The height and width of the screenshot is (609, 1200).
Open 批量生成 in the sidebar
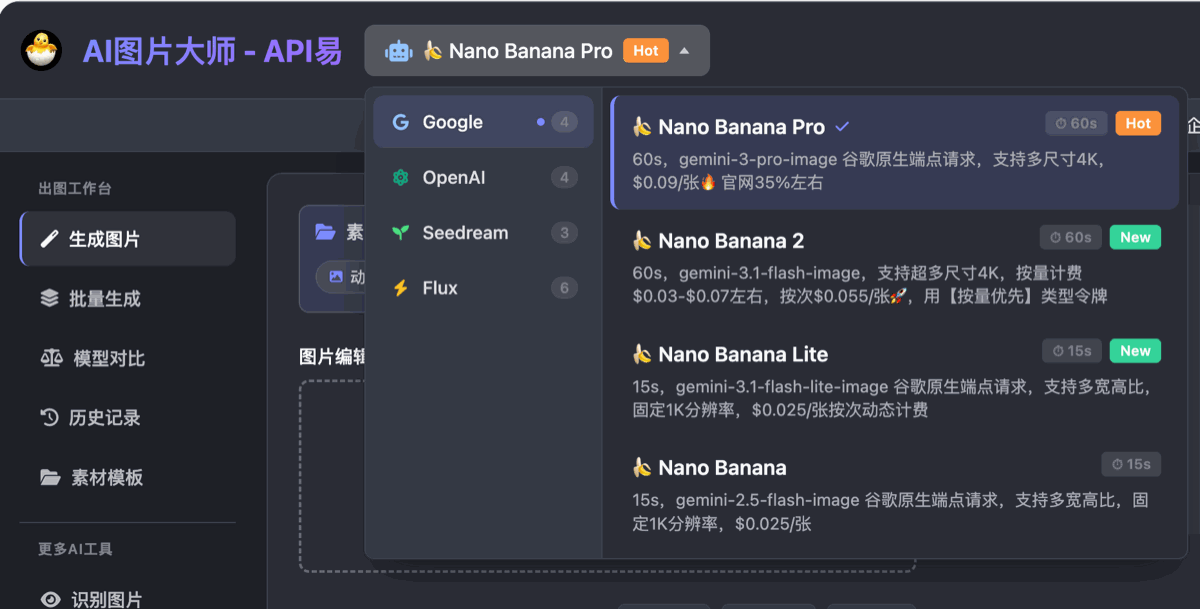tap(128, 298)
